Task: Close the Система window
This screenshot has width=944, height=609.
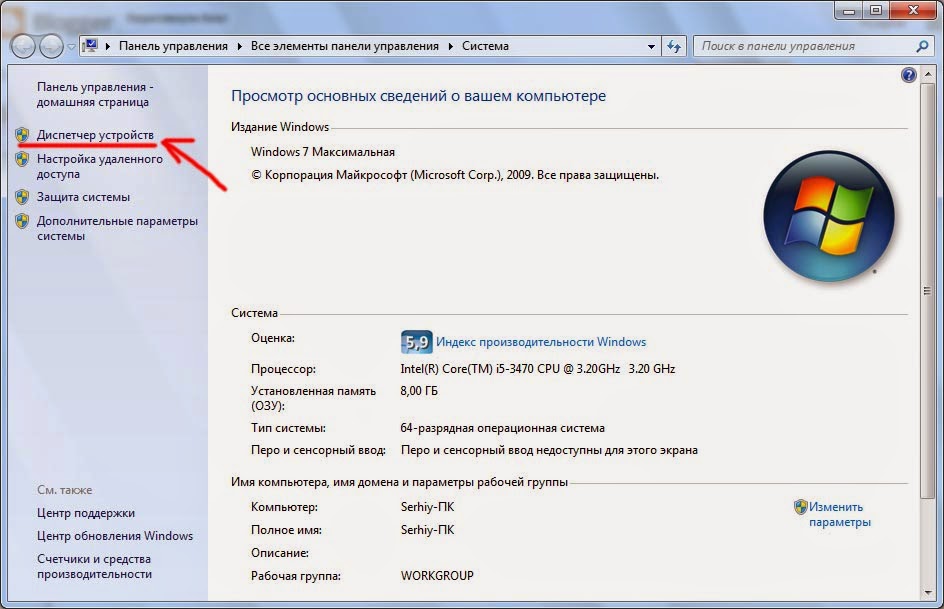Action: coord(913,10)
